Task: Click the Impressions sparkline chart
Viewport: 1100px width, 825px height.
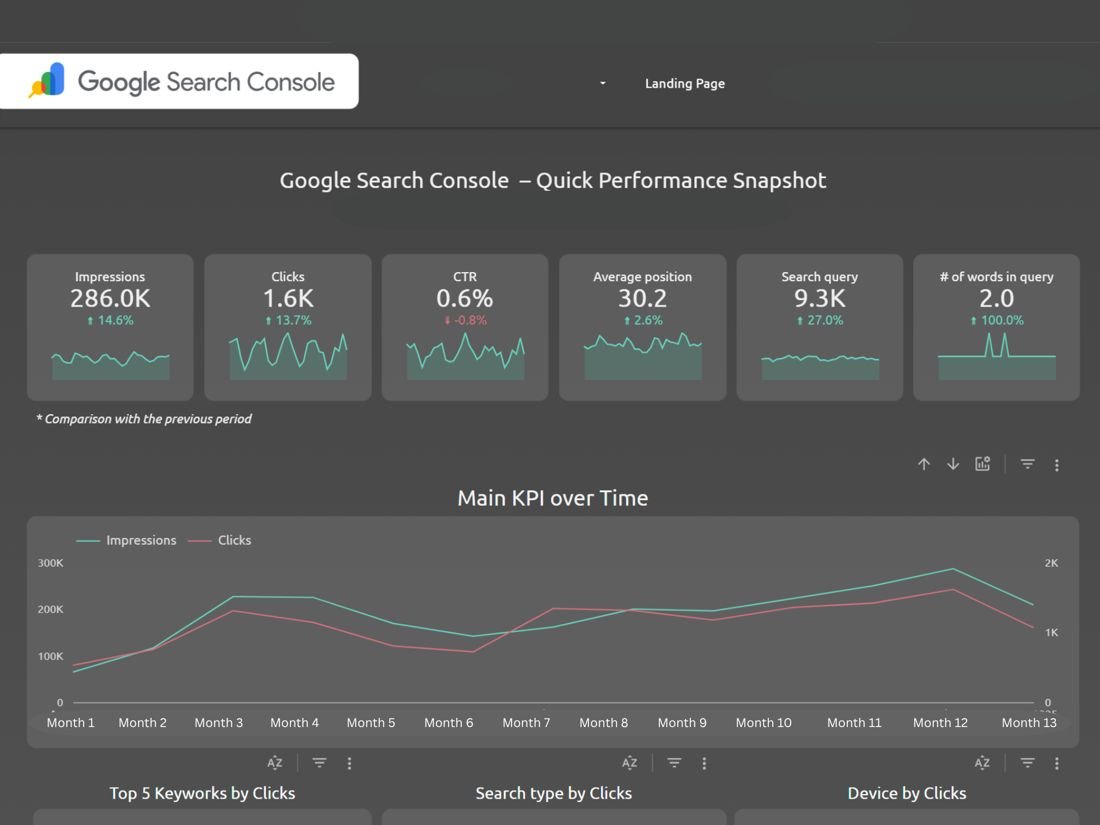Action: click(110, 365)
